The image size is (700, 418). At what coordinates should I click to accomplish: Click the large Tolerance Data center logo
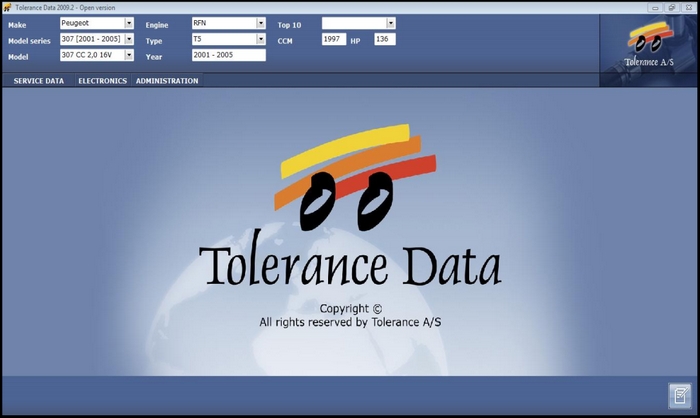coord(350,205)
